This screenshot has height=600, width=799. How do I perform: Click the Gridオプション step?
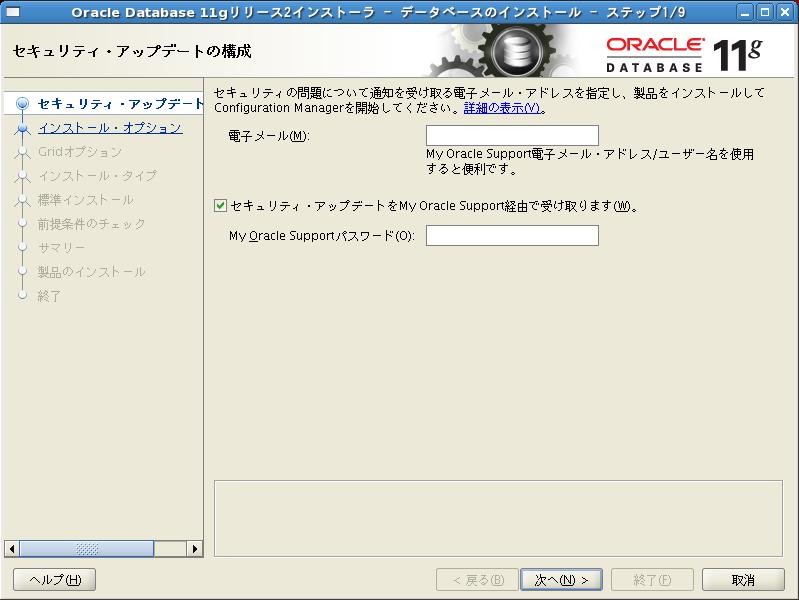pyautogui.click(x=80, y=151)
